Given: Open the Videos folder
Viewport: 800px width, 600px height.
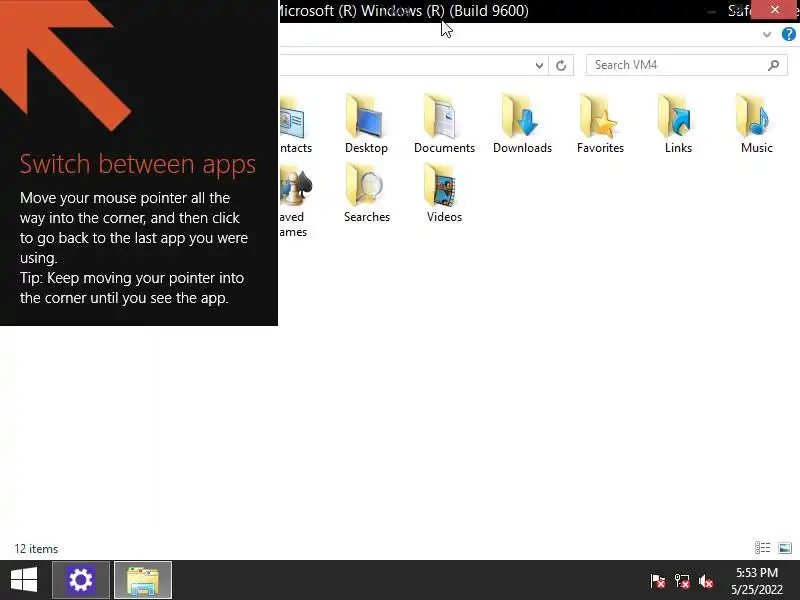Looking at the screenshot, I should [x=444, y=193].
